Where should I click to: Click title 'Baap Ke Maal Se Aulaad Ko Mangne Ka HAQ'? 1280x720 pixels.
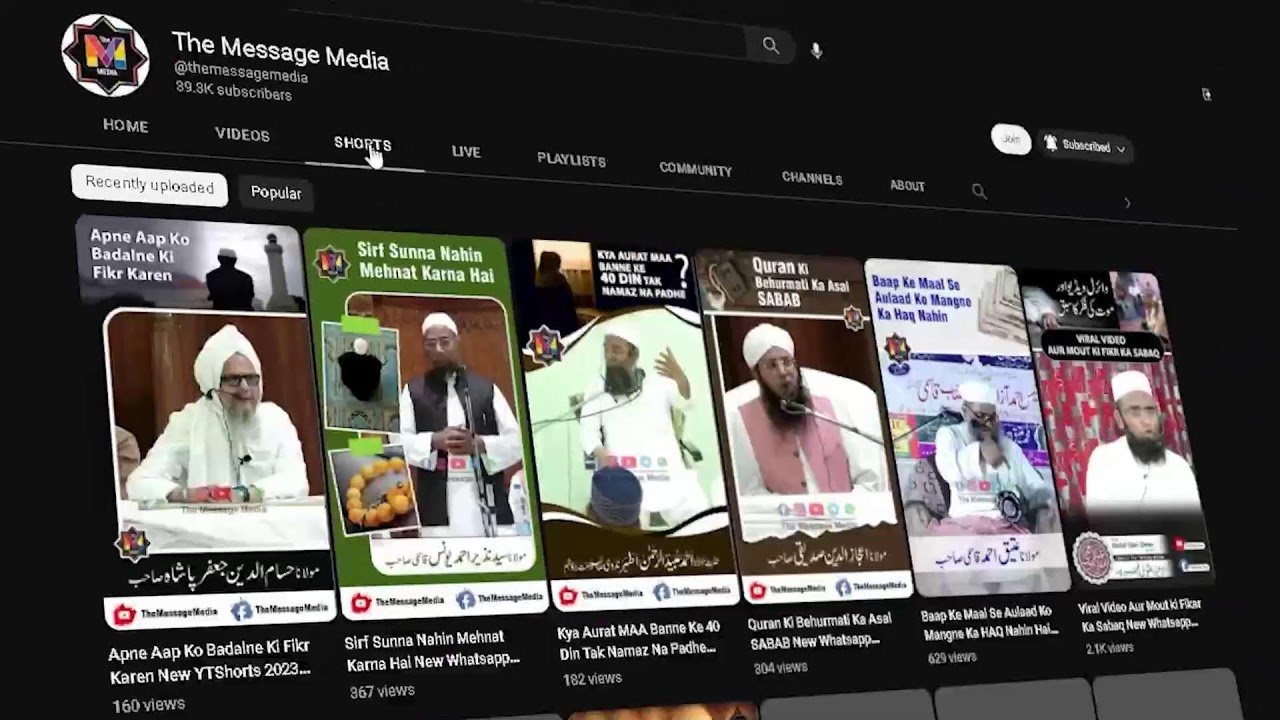coord(990,621)
